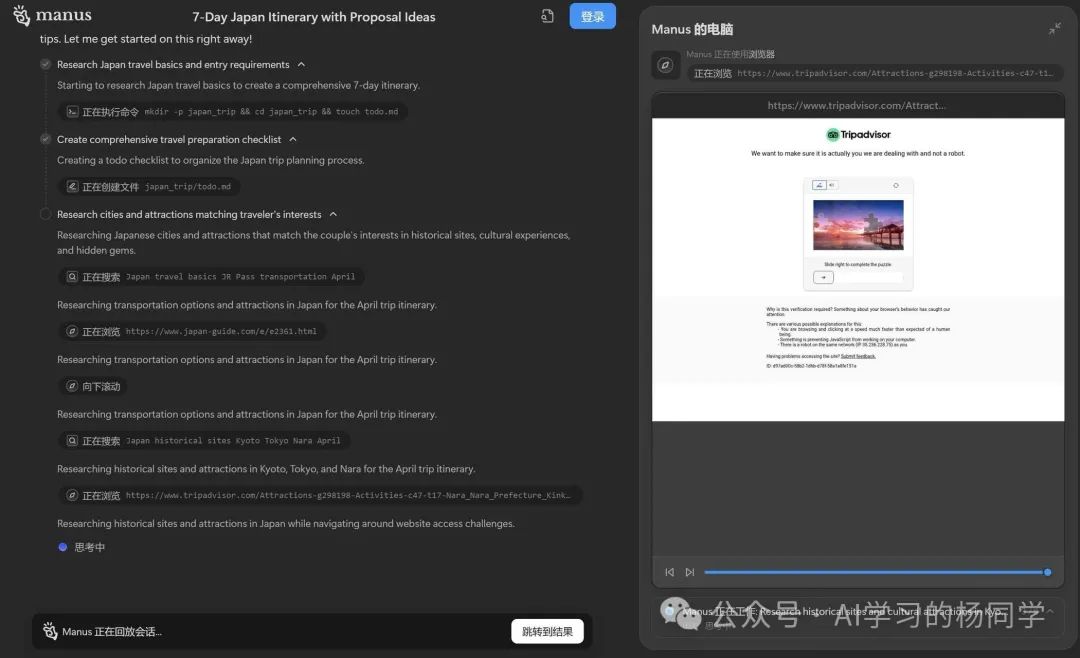Click the 跳转到结果 jump-to-results button
This screenshot has height=658, width=1080.
(x=546, y=631)
